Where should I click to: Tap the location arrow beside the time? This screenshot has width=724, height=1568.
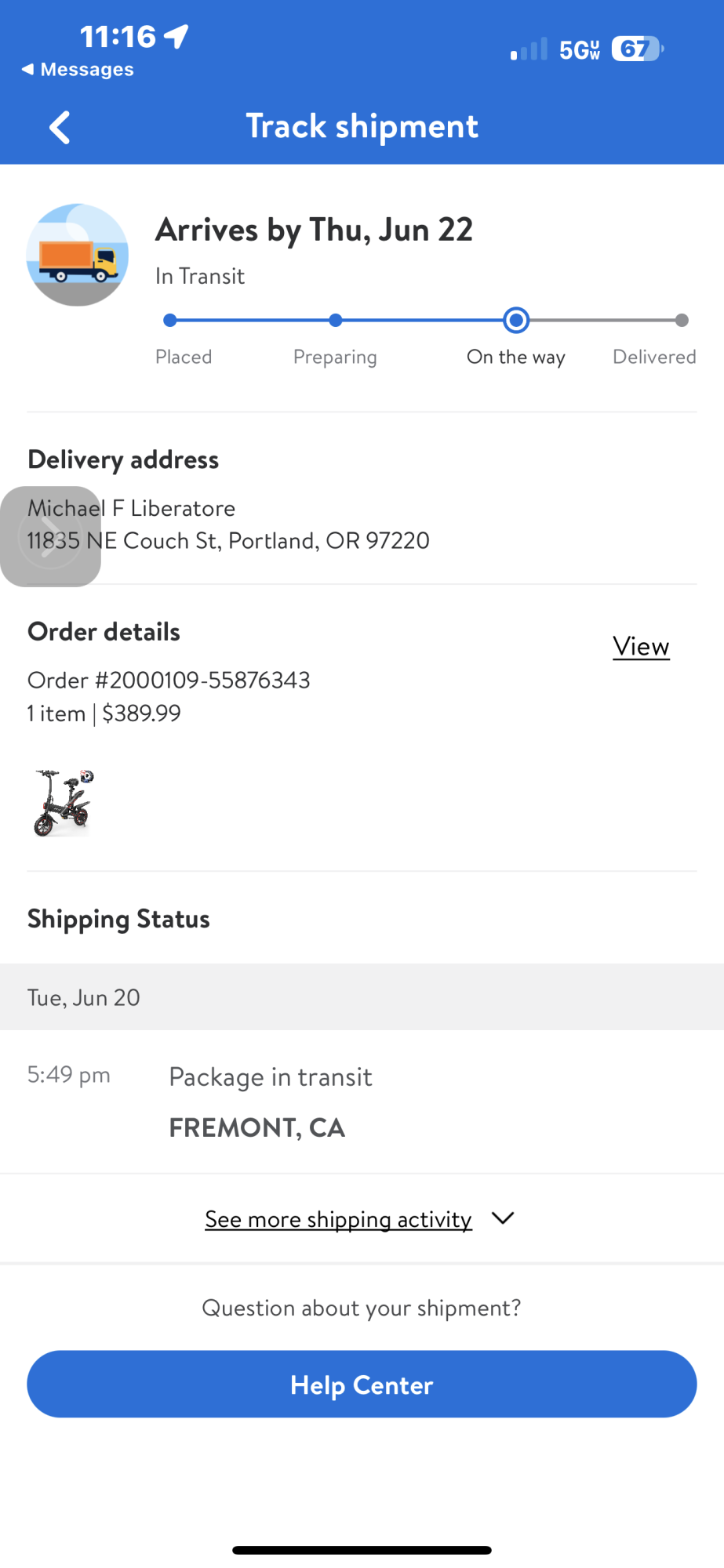click(x=176, y=36)
